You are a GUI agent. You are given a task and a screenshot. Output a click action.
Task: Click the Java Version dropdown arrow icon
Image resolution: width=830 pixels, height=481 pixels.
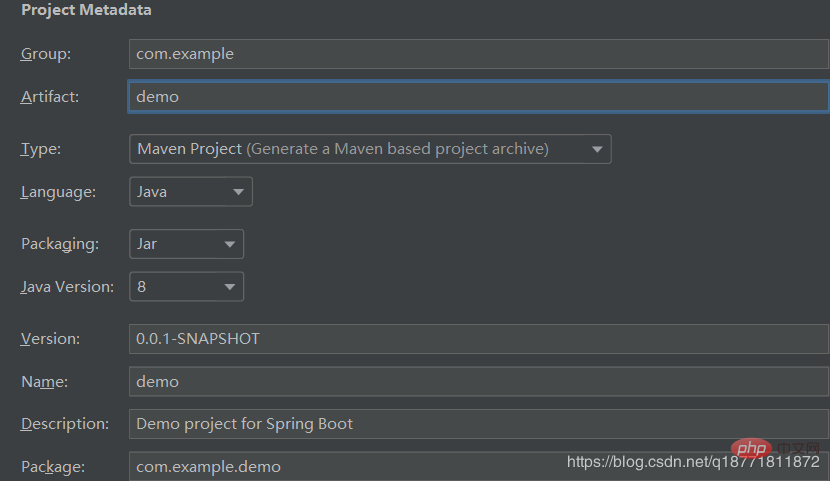(x=229, y=287)
